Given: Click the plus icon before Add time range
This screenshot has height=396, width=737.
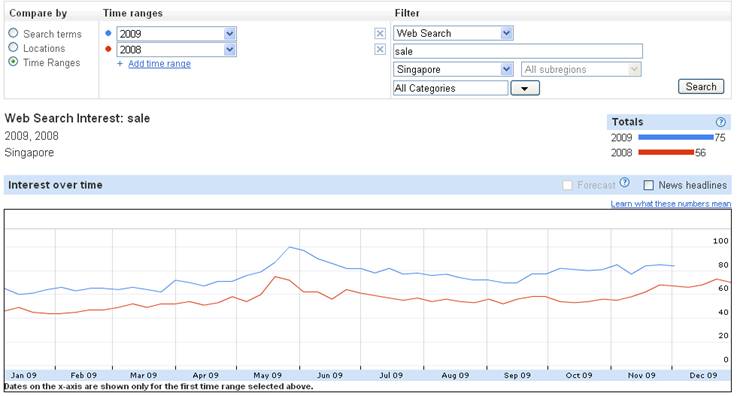Looking at the screenshot, I should click(x=120, y=63).
